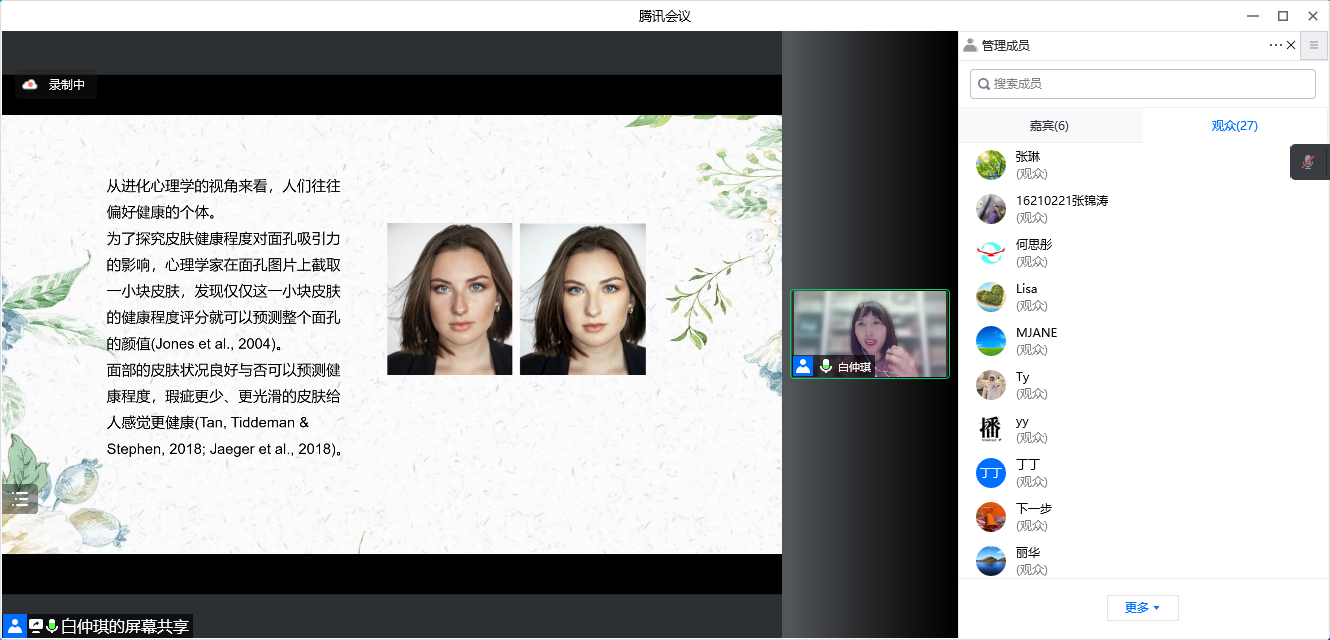
Task: Expand the 更多 dropdown button
Action: [x=1142, y=608]
